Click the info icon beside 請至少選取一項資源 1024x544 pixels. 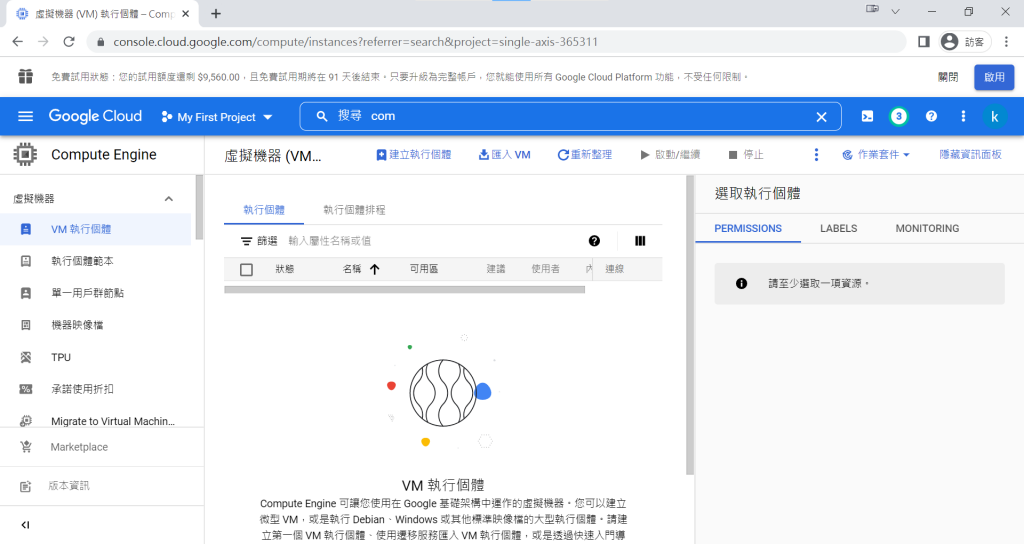741,283
